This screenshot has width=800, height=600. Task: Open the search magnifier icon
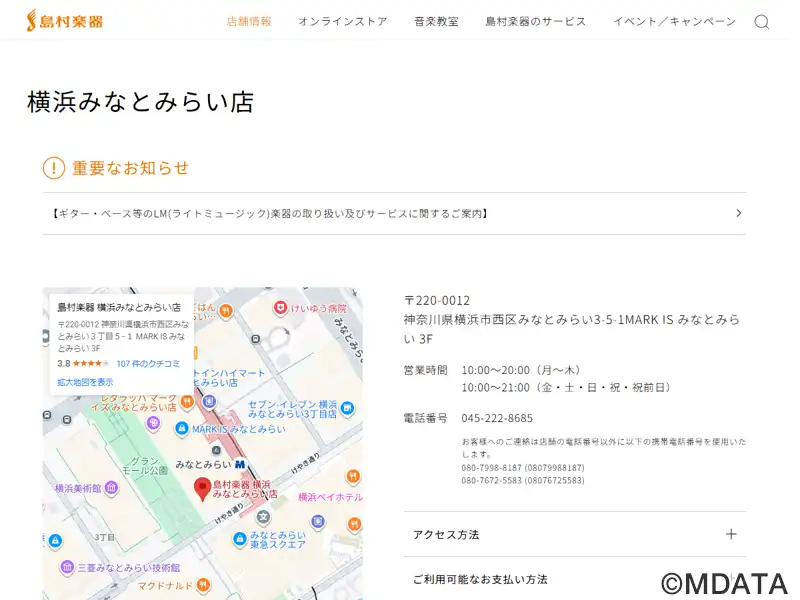coord(761,22)
